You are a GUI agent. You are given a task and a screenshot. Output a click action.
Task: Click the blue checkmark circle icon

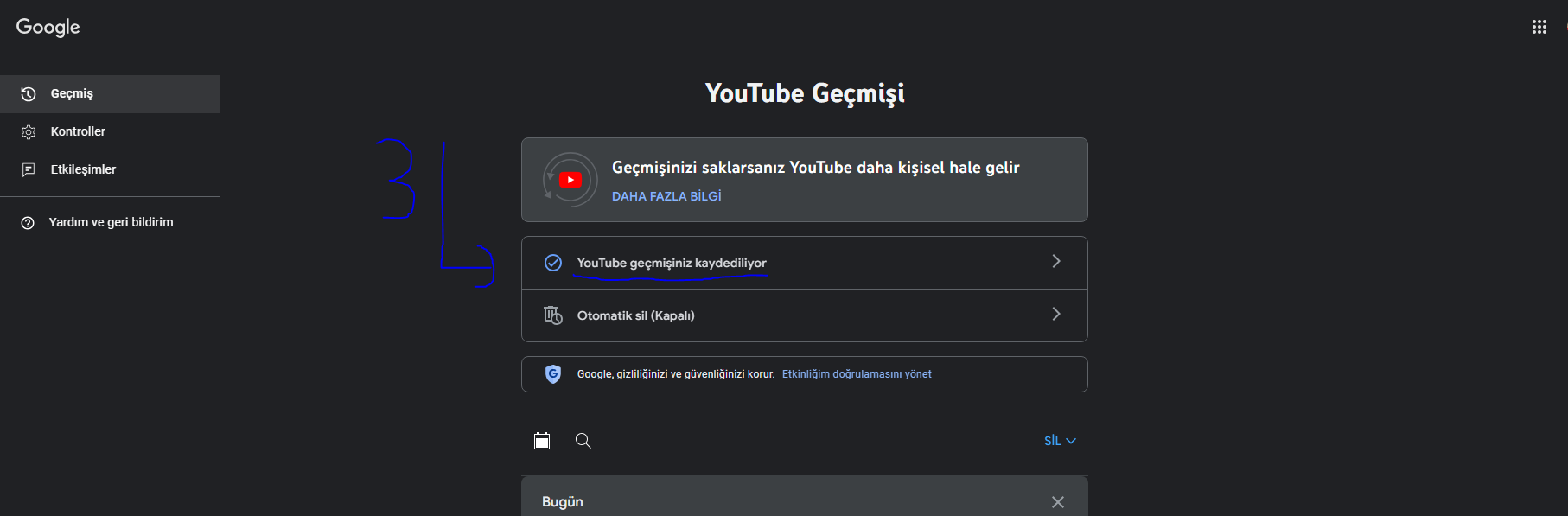click(553, 263)
